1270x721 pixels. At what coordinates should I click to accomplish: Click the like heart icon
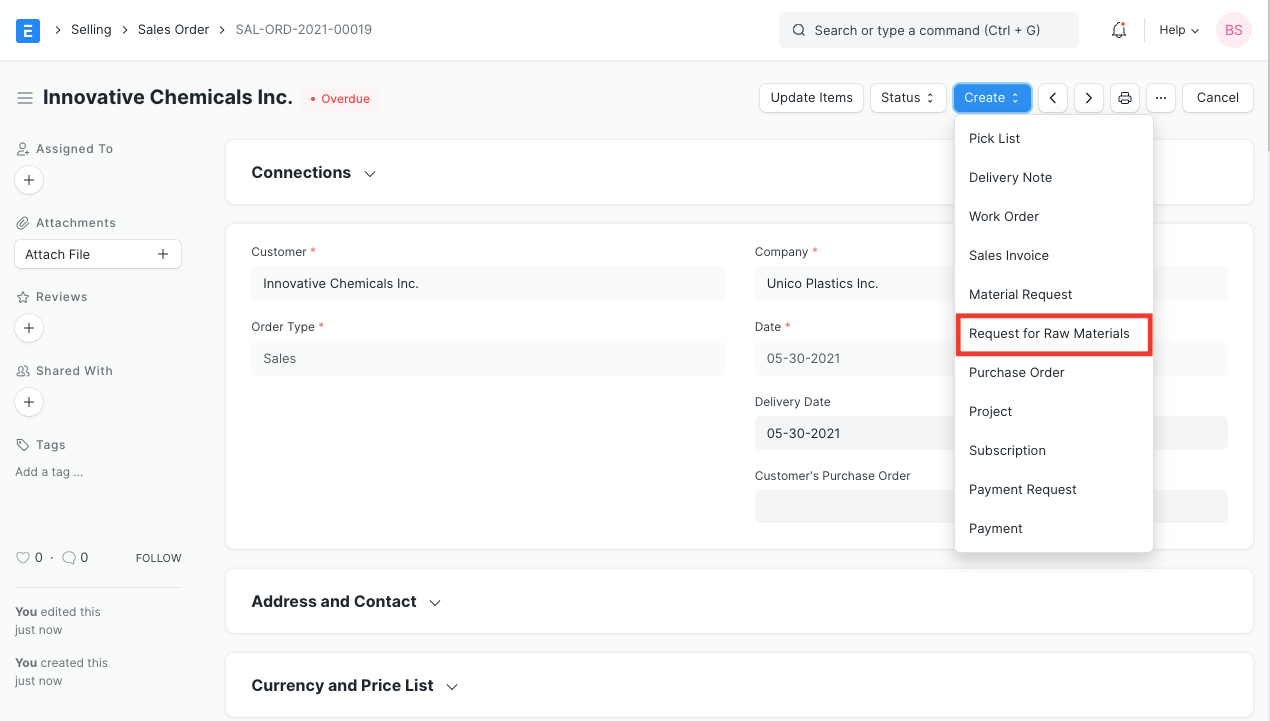[x=23, y=558]
